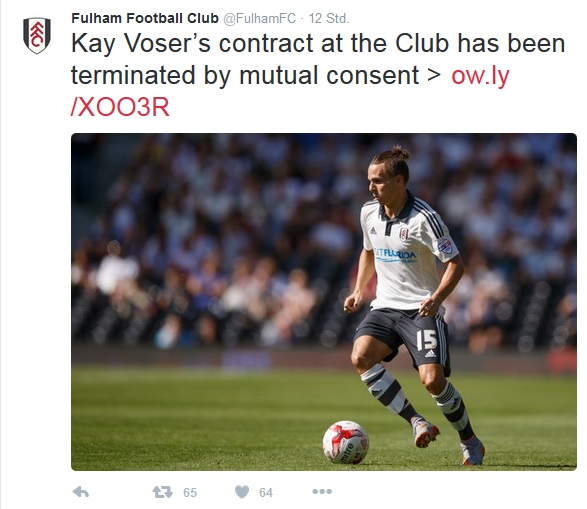Click the Fulham Football Club account name
Image resolution: width=587 pixels, height=509 pixels.
145,18
